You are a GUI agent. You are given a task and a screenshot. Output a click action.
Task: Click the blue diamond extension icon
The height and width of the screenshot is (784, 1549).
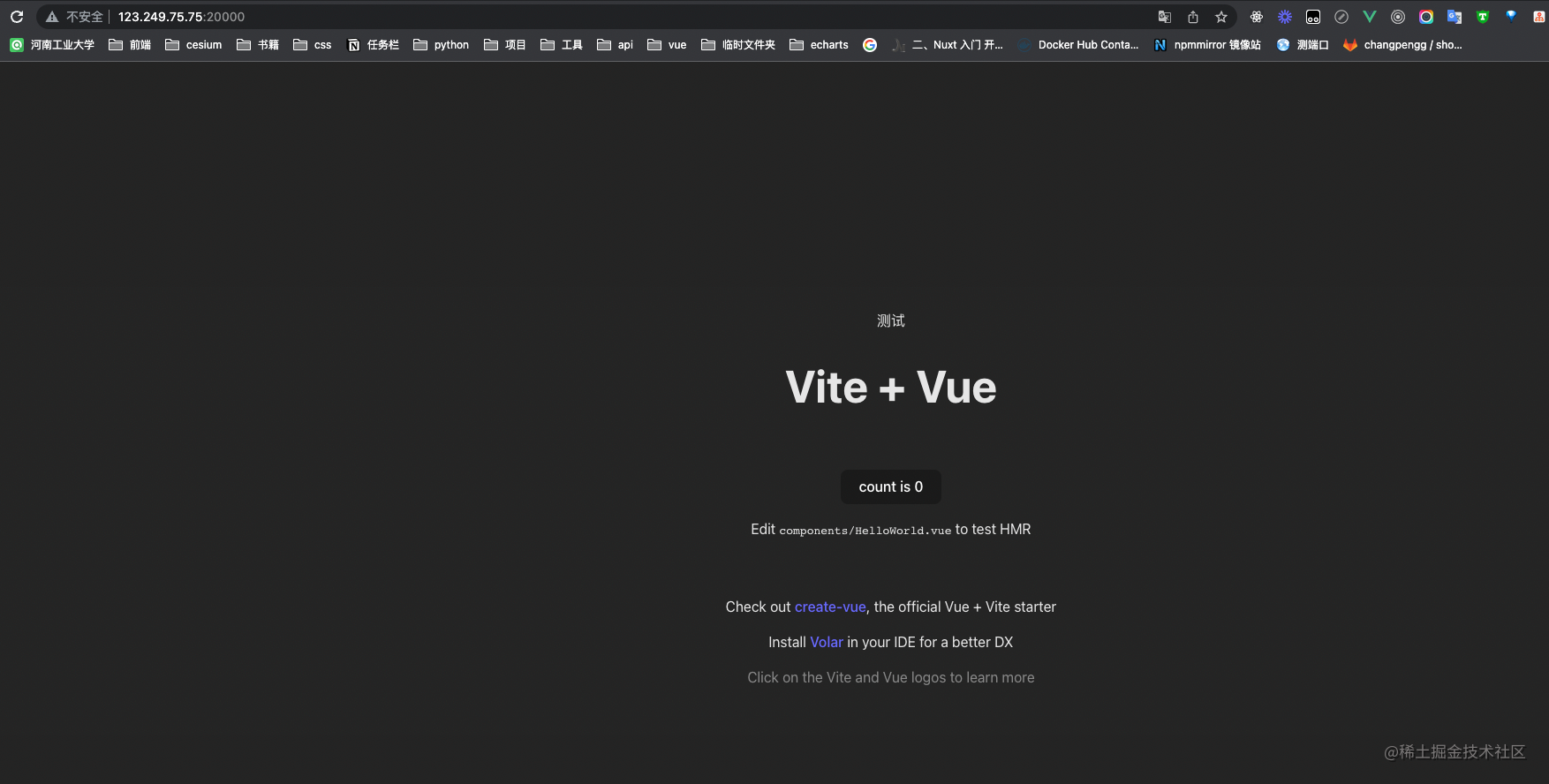pos(1511,15)
